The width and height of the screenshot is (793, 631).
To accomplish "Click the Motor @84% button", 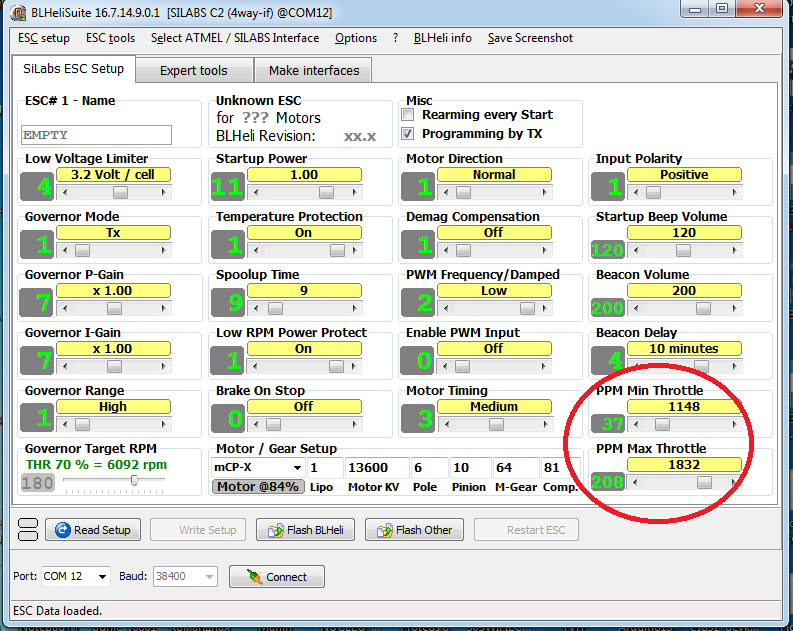I will (258, 486).
